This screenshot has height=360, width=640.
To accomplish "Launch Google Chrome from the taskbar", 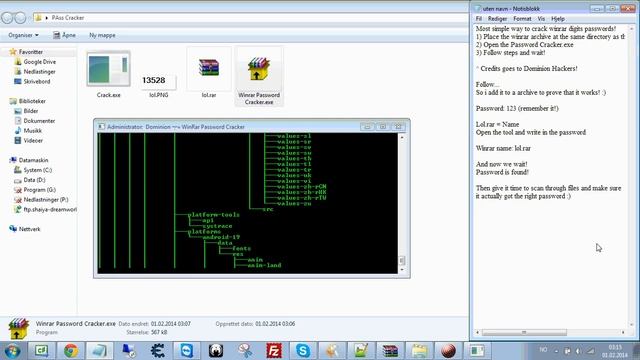I will click(71, 351).
